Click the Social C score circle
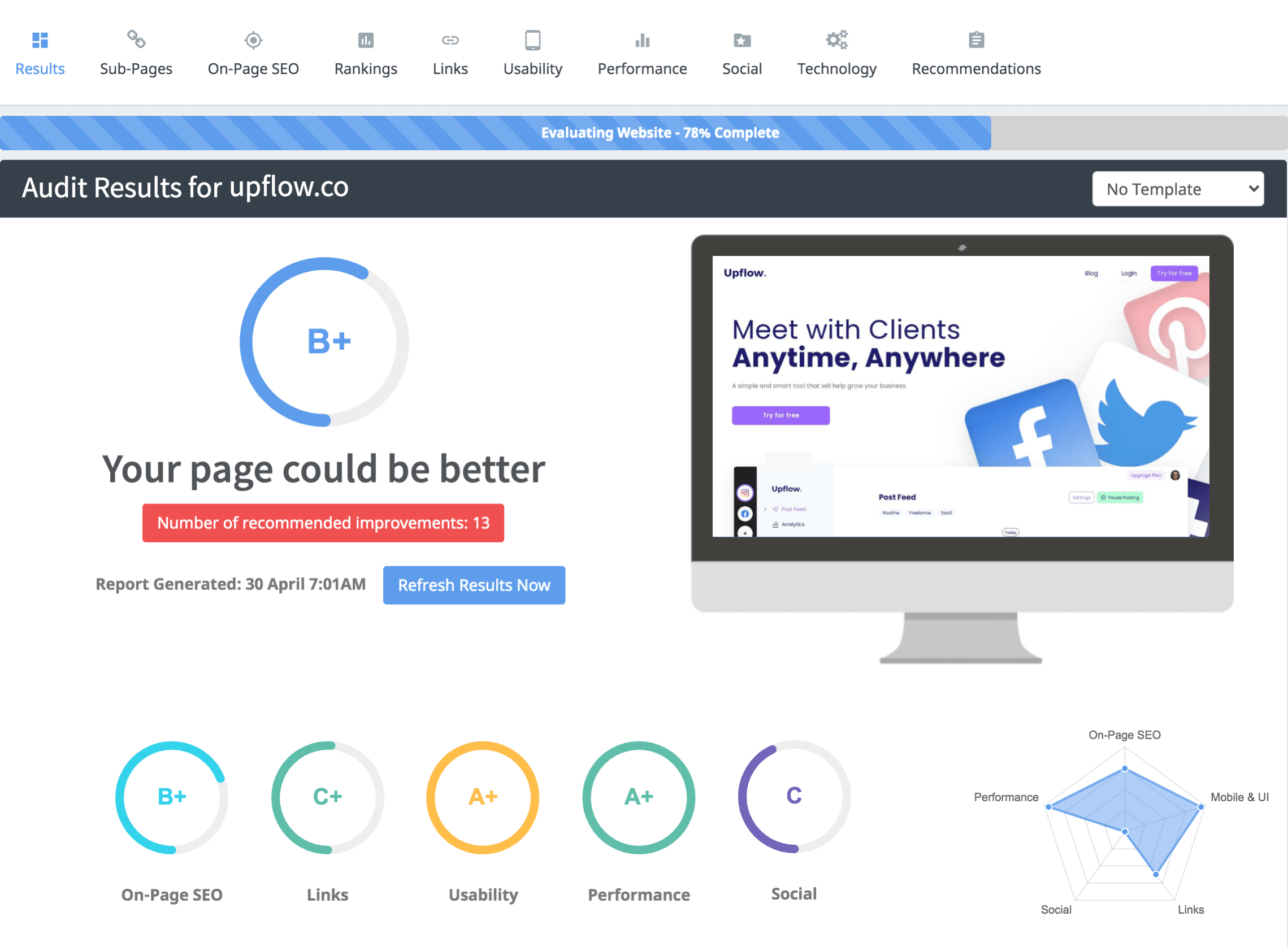 point(794,796)
